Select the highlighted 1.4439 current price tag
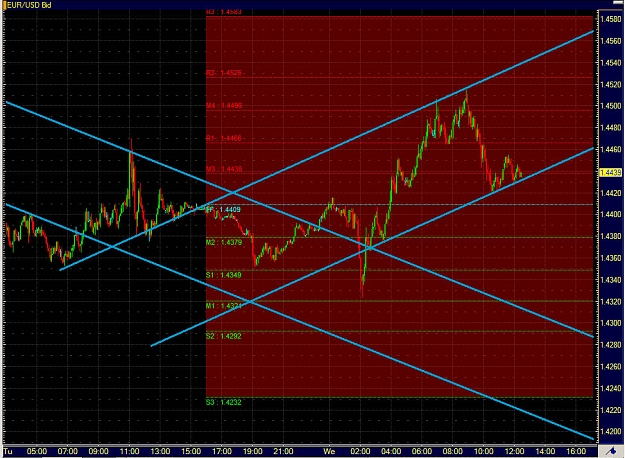The height and width of the screenshot is (458, 625). point(611,172)
